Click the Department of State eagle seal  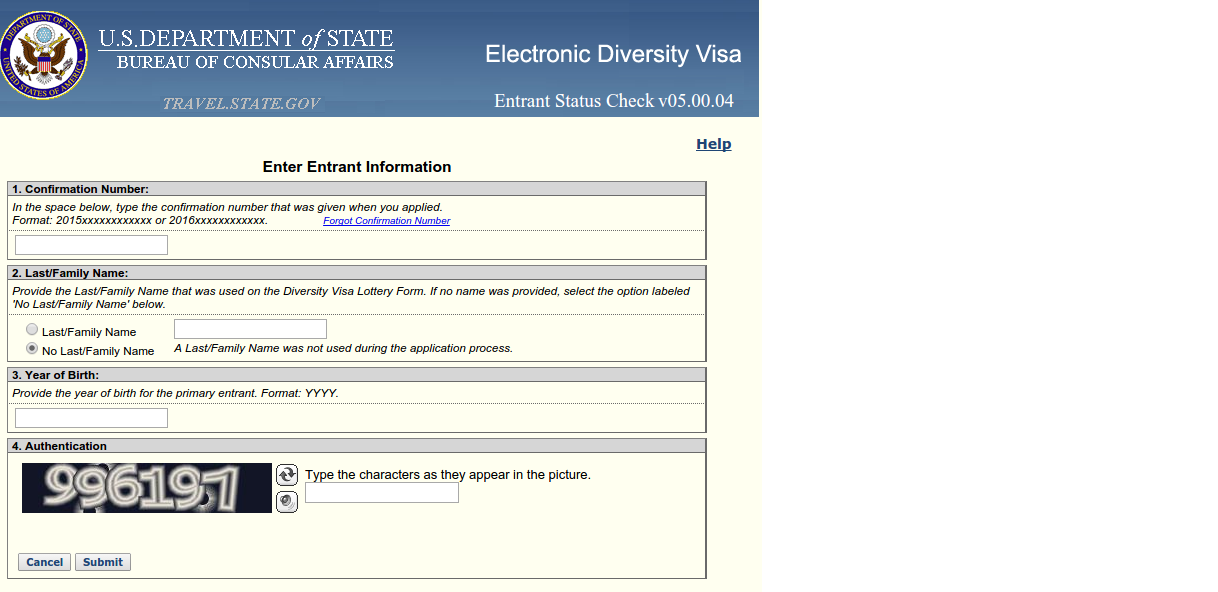pos(44,55)
